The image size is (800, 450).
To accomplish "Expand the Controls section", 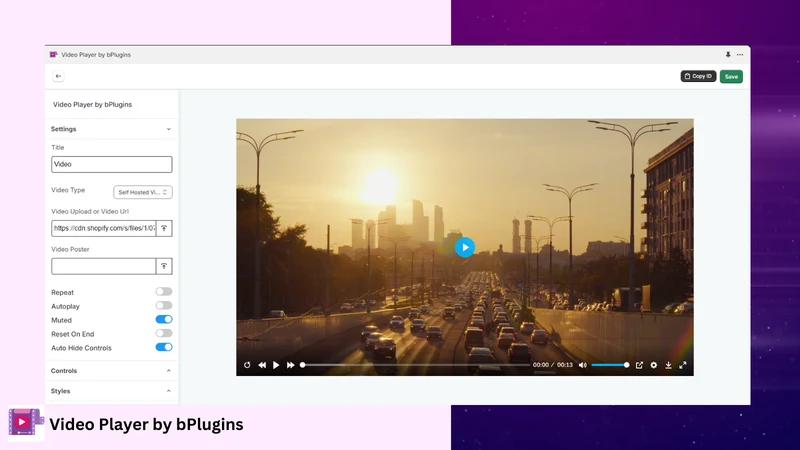I will click(x=112, y=371).
